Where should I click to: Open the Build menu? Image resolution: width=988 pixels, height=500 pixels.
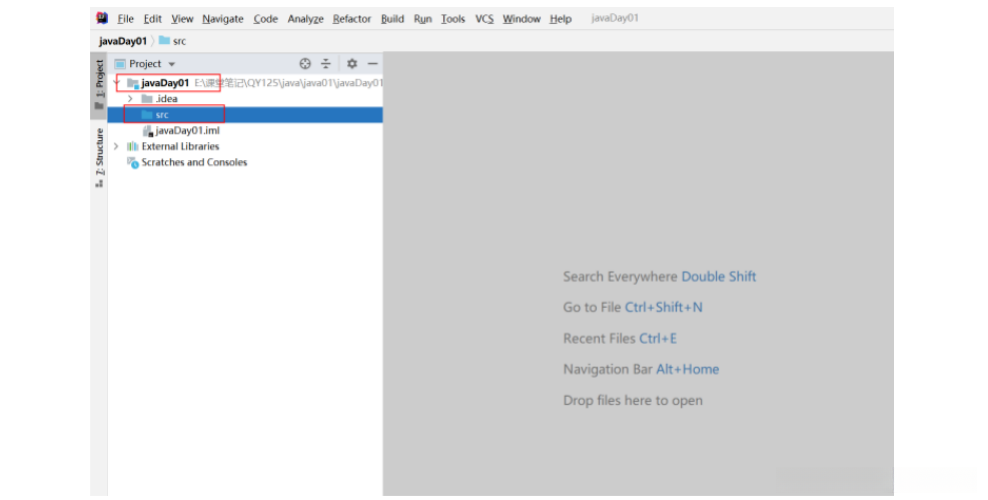tap(392, 19)
